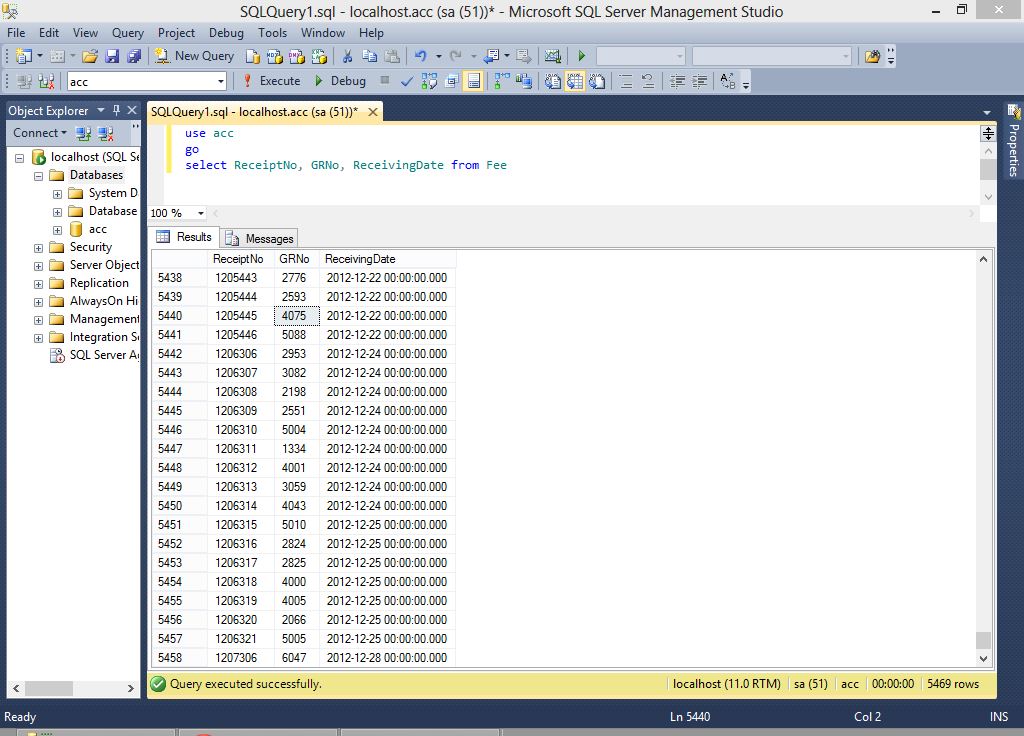The image size is (1024, 736).
Task: Save all files using Save All icon
Action: point(135,57)
